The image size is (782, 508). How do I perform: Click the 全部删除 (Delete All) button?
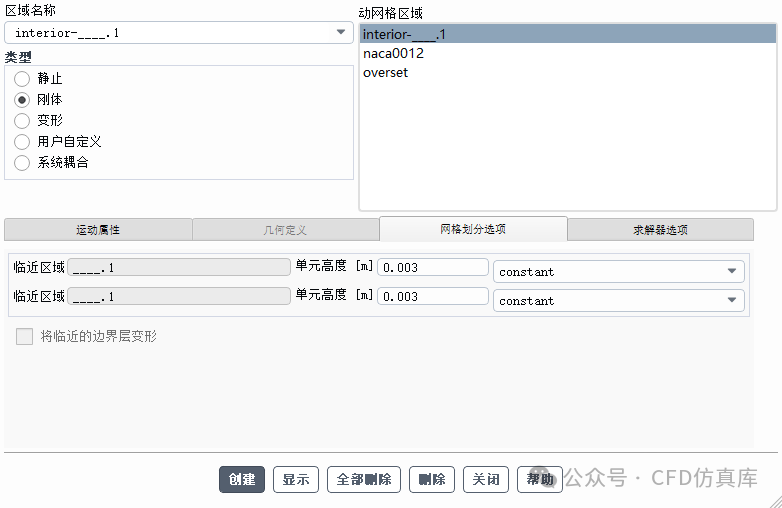(364, 480)
